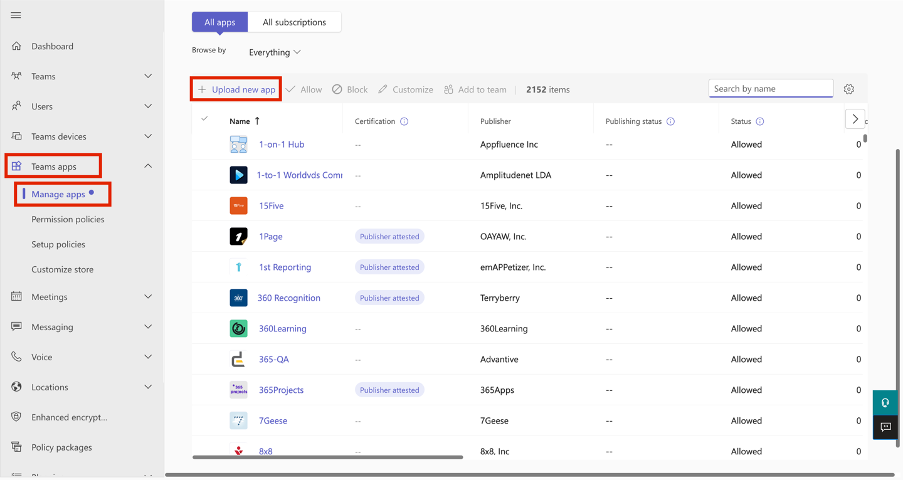This screenshot has width=904, height=481.
Task: Expand the Messaging navigation section
Action: pos(148,326)
